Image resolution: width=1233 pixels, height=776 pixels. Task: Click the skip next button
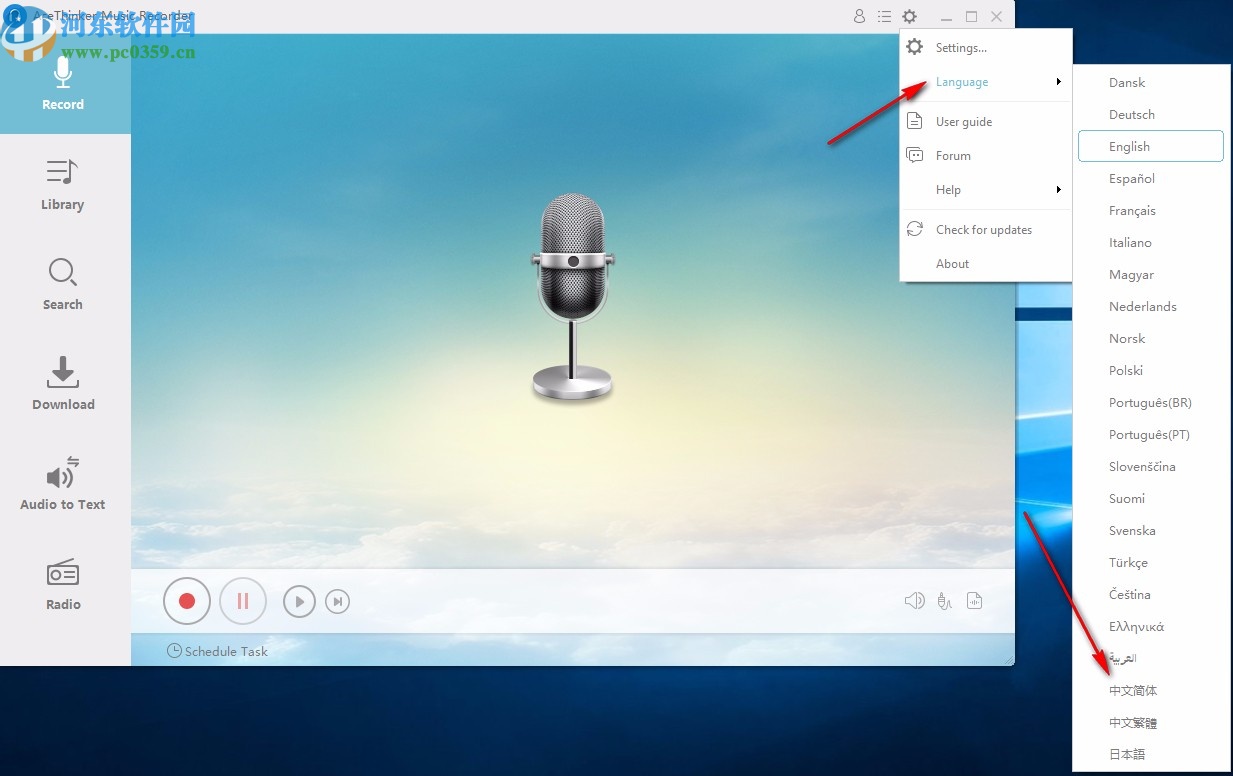point(338,601)
